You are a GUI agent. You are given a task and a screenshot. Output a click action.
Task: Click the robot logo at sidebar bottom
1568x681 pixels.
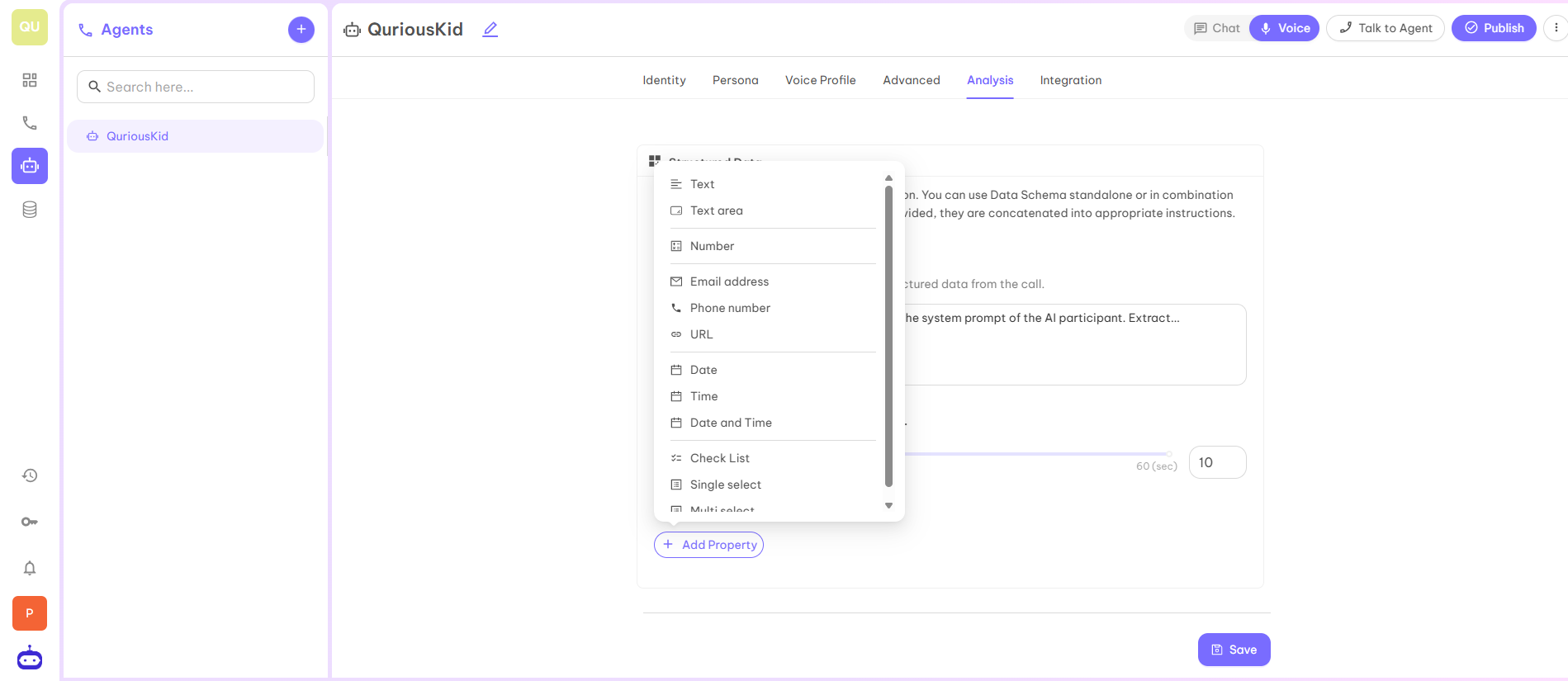click(30, 658)
